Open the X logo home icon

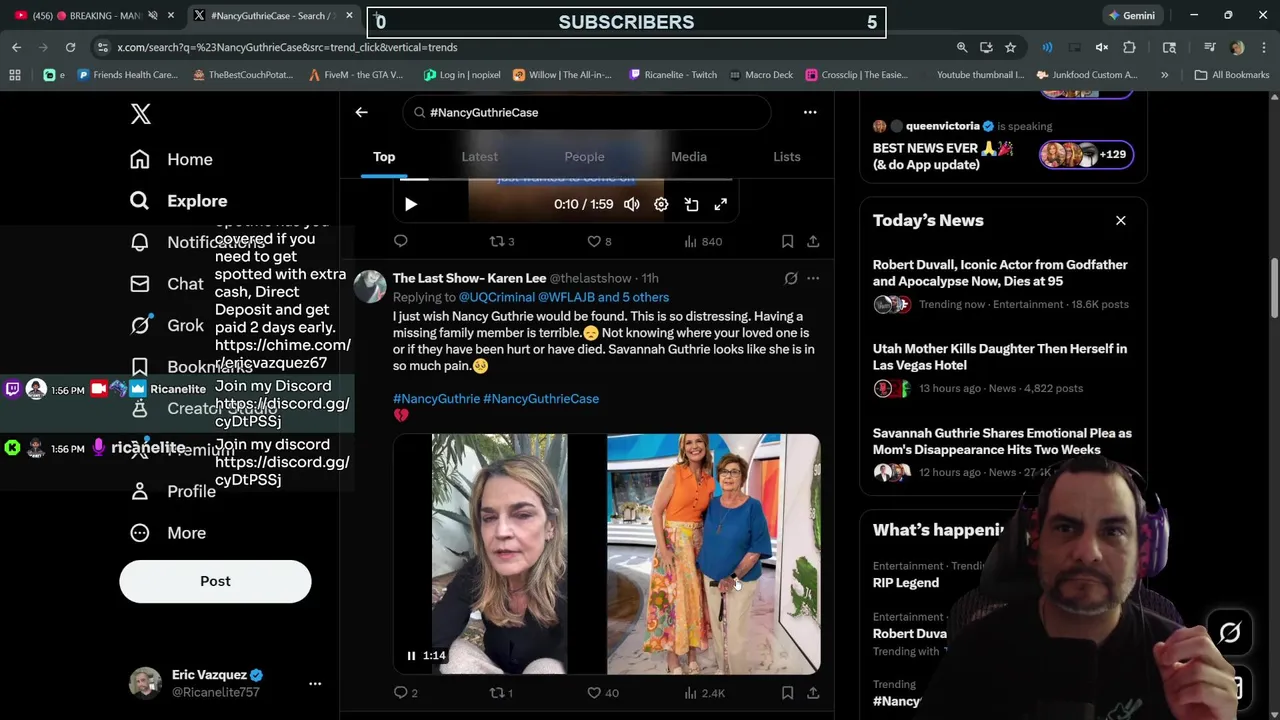pos(140,113)
